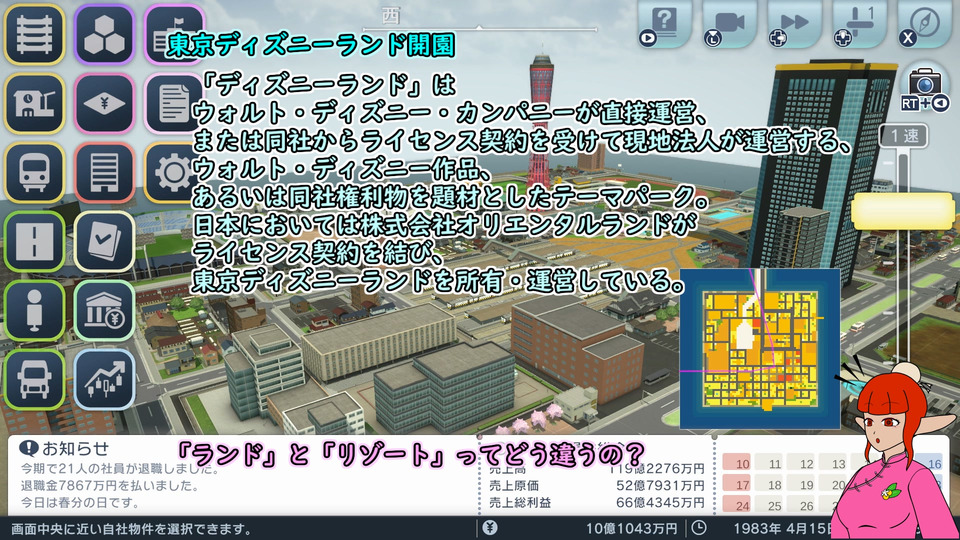Open the stock market chart menu
The height and width of the screenshot is (540, 960).
point(104,380)
